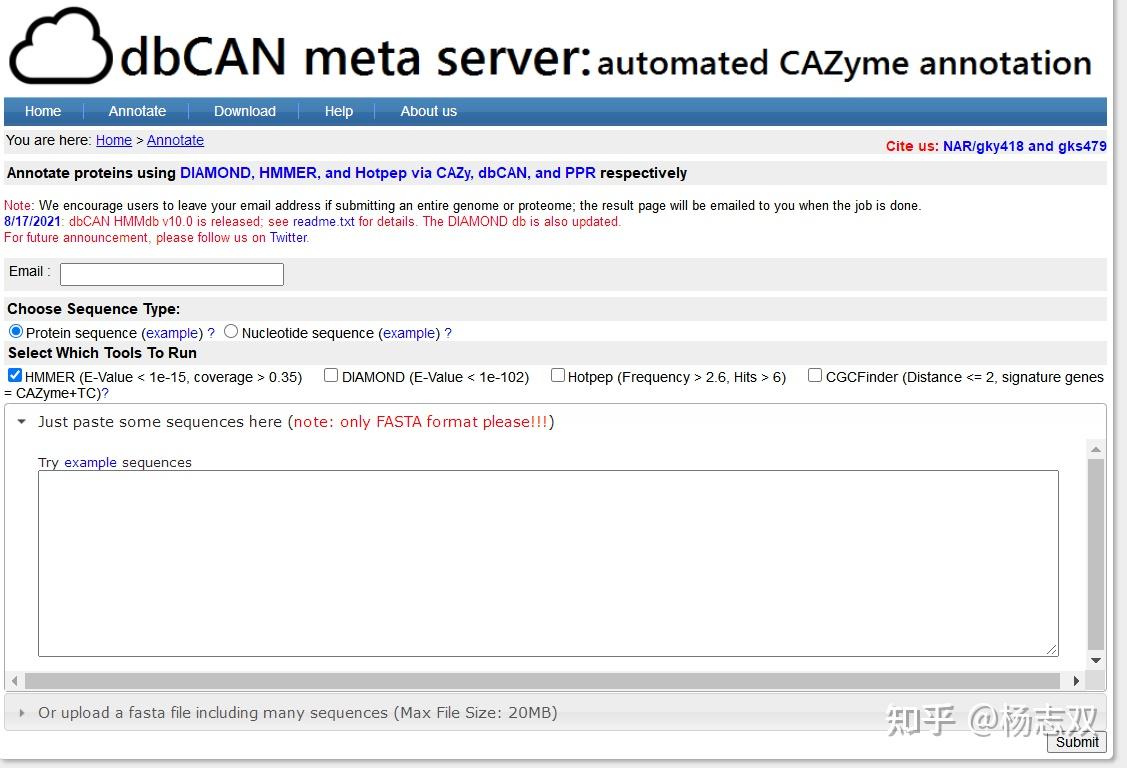Screen dimensions: 1127x768
Task: Click the example sequences link
Action: point(90,462)
